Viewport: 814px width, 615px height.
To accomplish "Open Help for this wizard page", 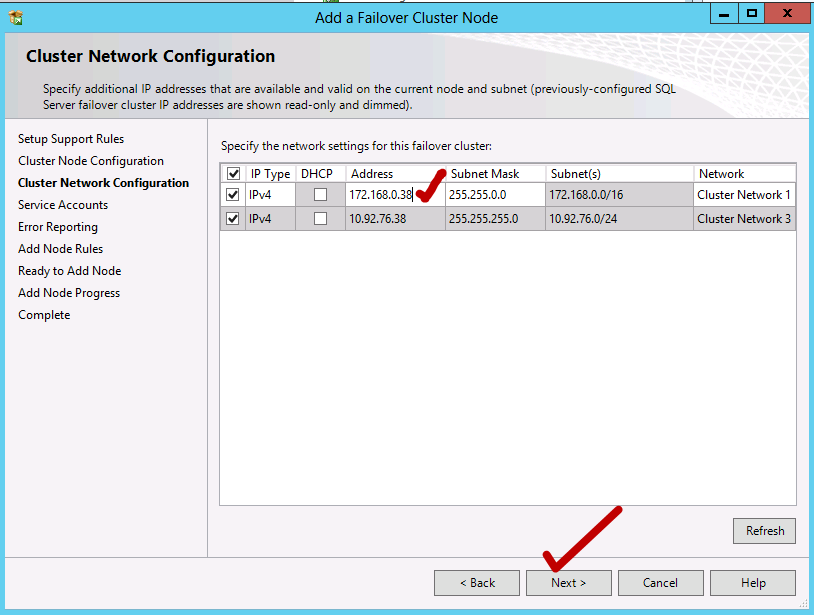I will click(752, 582).
